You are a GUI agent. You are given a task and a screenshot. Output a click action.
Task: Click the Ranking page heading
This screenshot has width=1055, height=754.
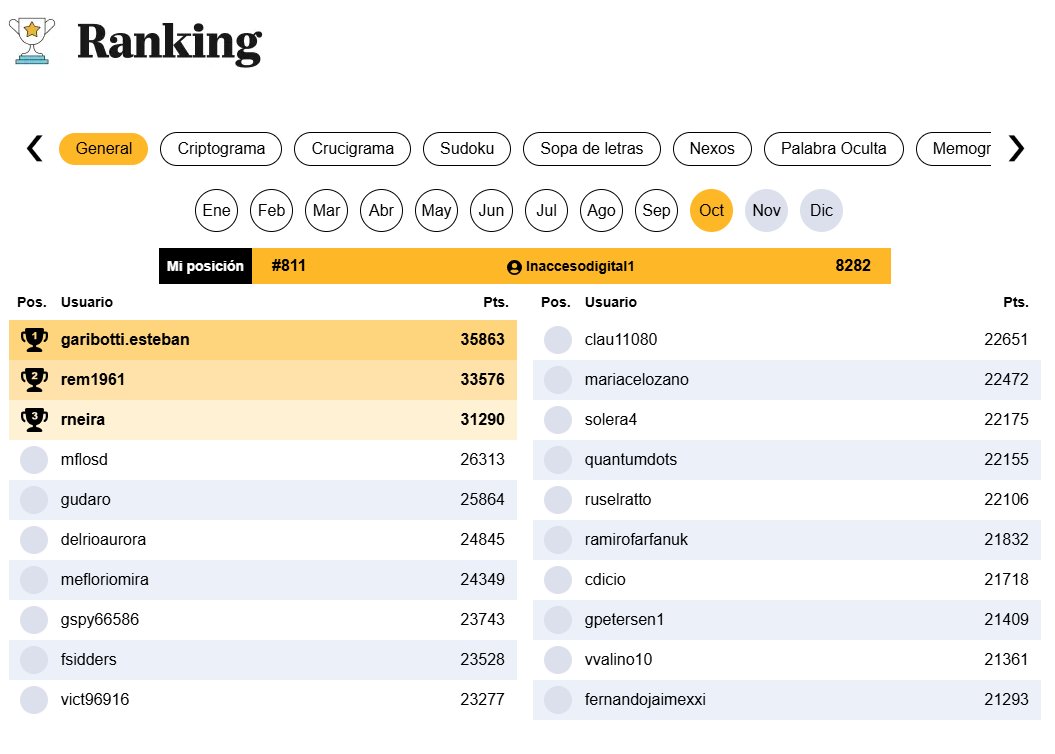[170, 44]
